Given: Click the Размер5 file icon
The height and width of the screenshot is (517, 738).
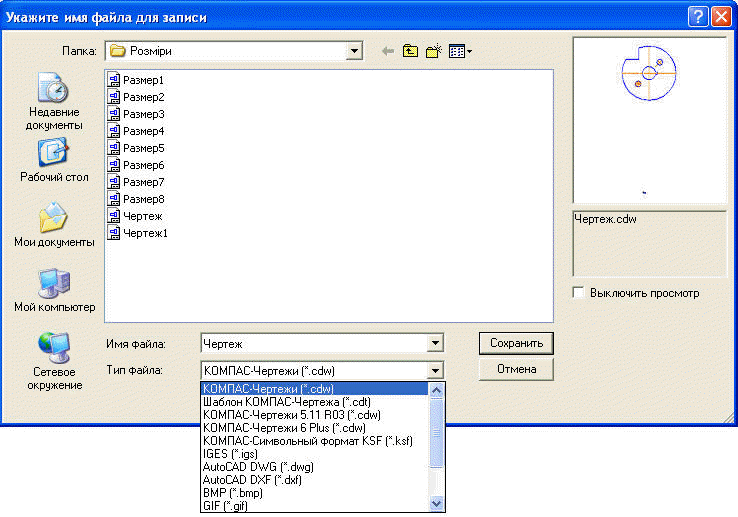Looking at the screenshot, I should [x=113, y=148].
